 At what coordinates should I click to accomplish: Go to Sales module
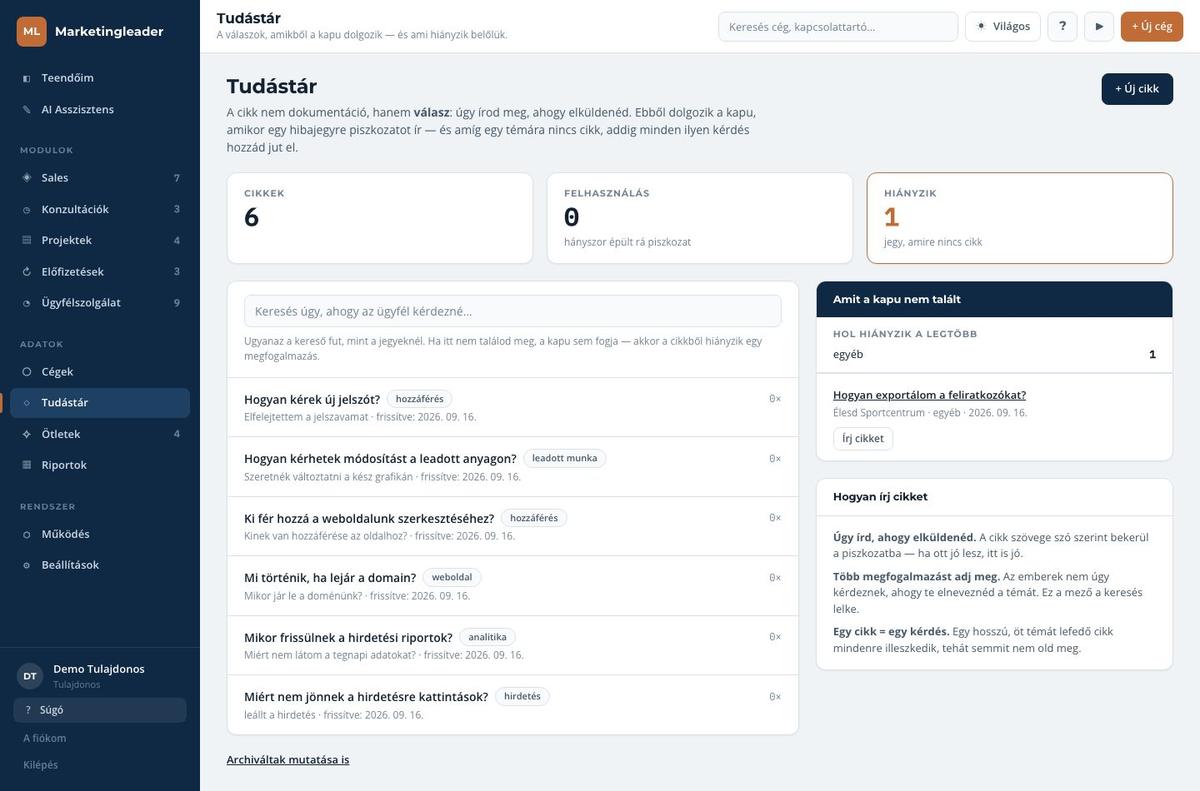[x=100, y=178]
